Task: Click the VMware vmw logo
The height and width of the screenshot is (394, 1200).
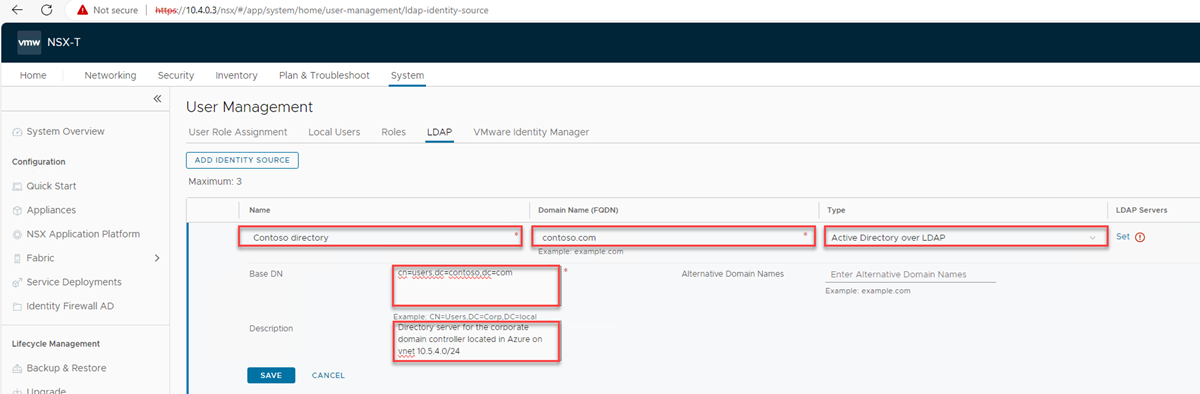Action: (x=29, y=42)
